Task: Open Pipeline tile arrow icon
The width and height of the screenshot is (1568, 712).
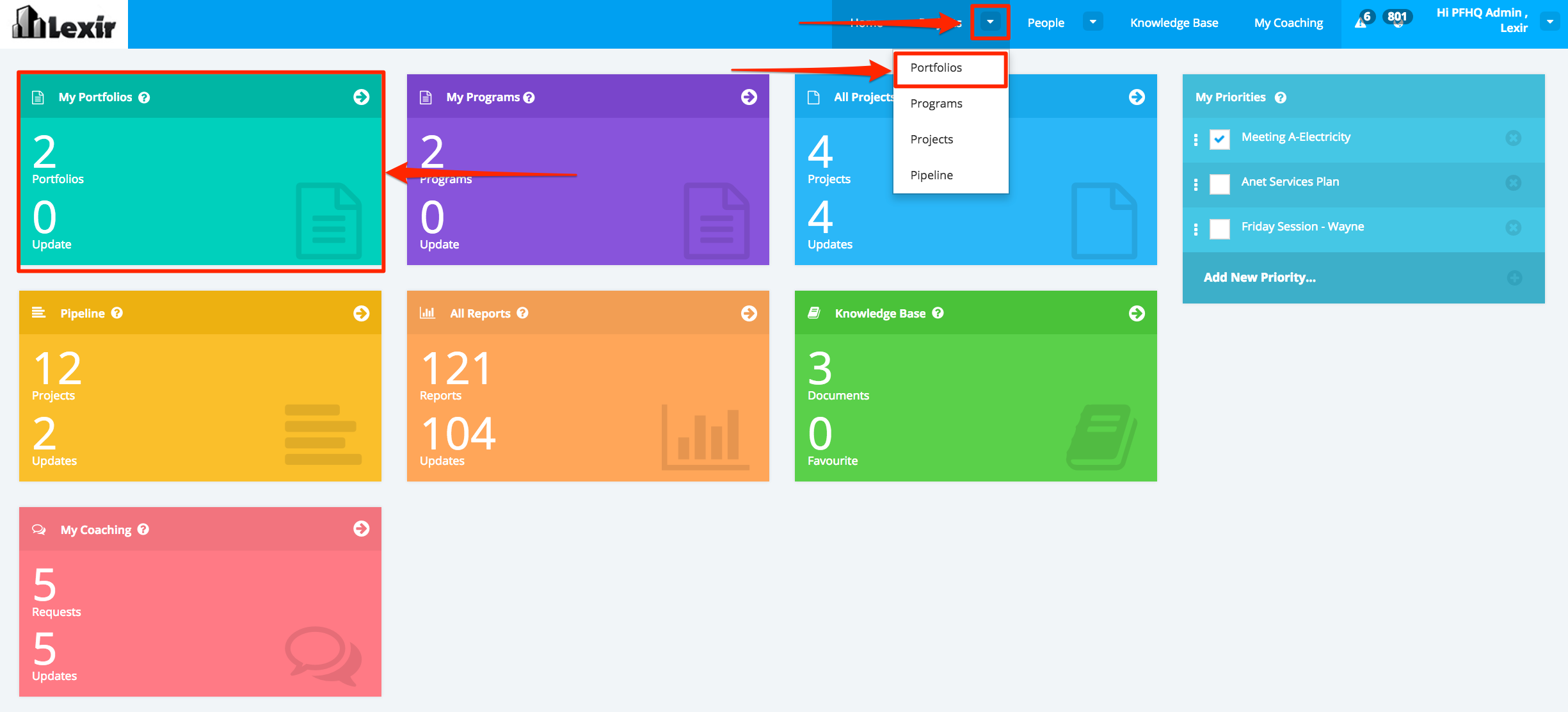Action: click(x=361, y=313)
